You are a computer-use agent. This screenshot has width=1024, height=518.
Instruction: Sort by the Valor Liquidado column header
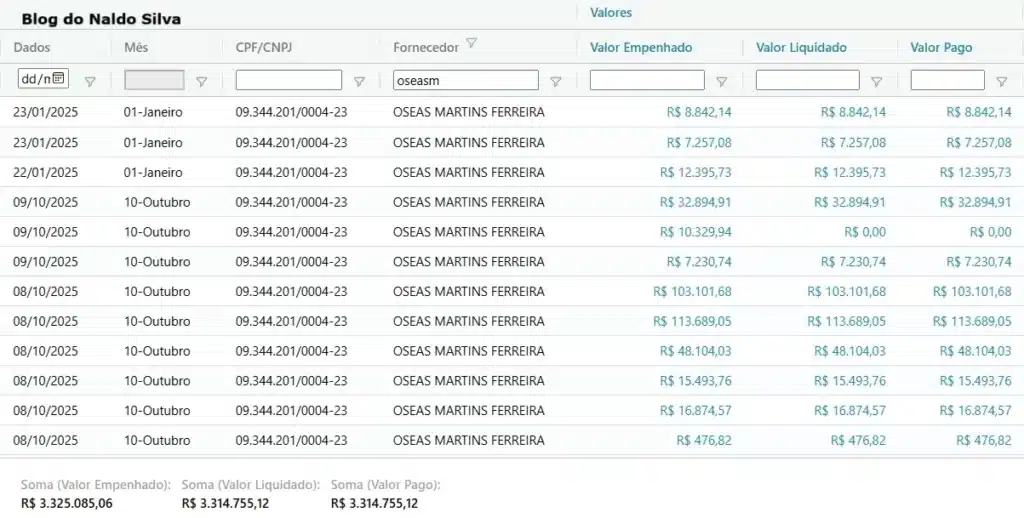pos(801,48)
